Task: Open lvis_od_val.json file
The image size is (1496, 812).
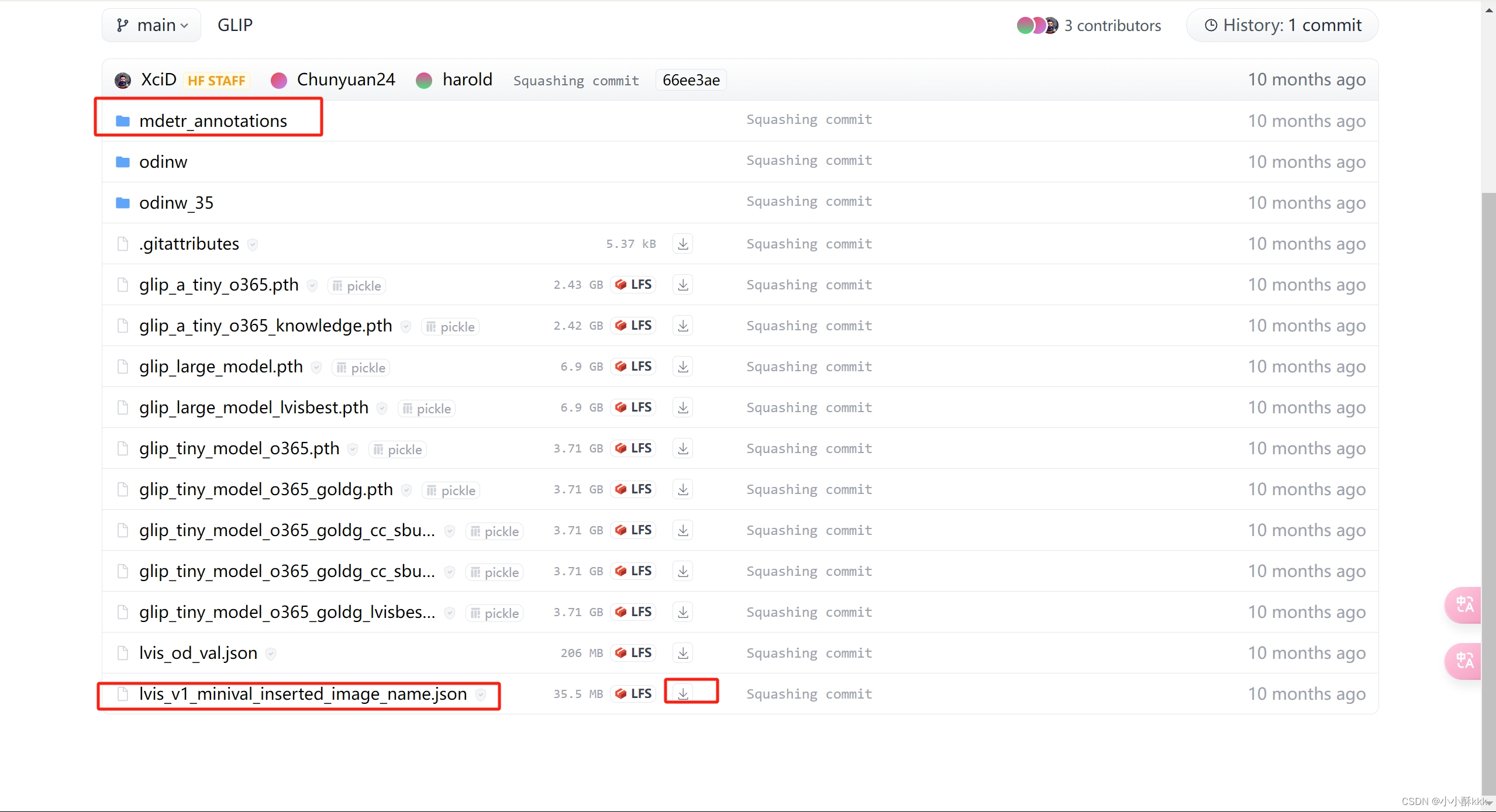Action: point(198,653)
